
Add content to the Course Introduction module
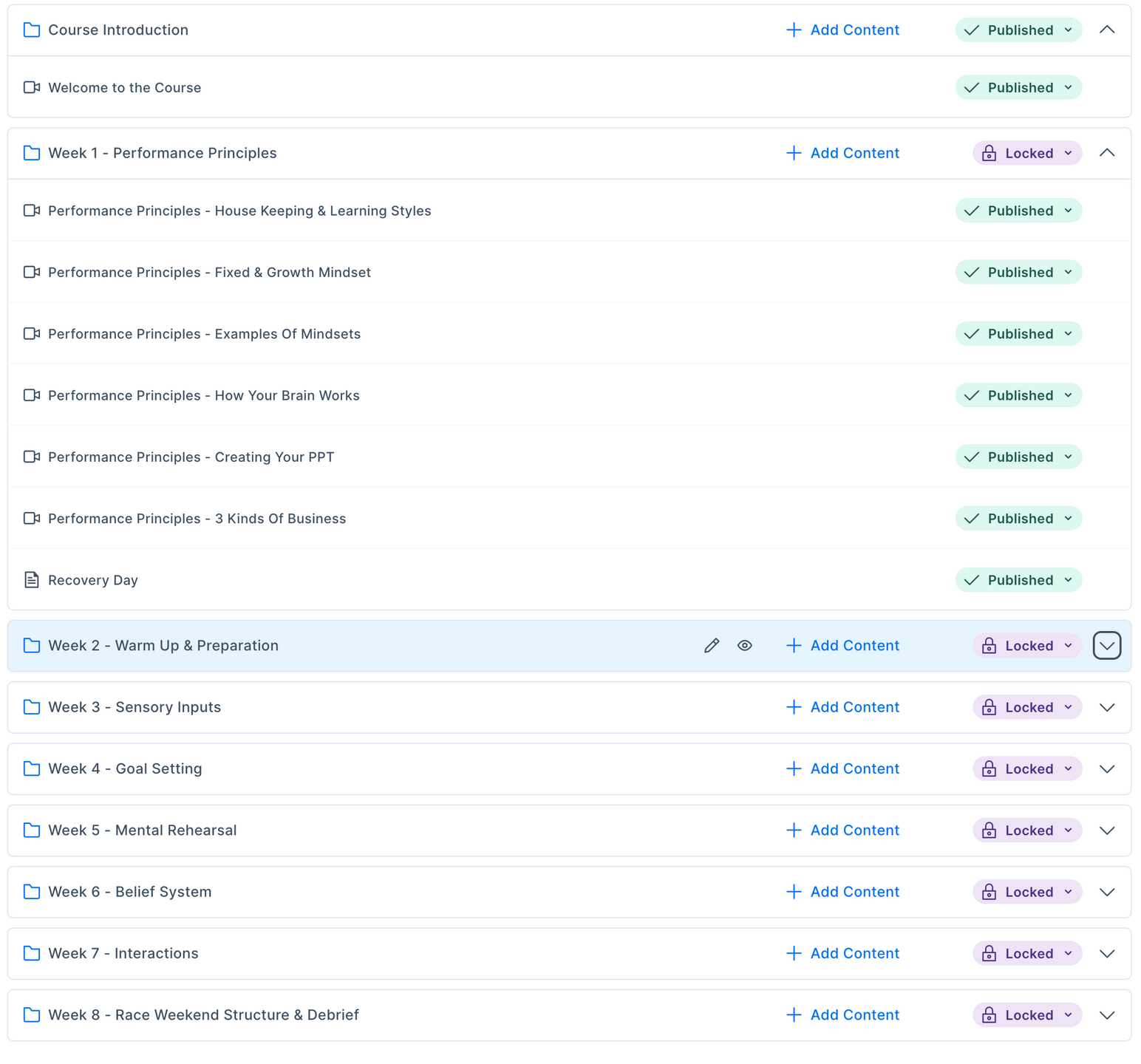tap(842, 30)
